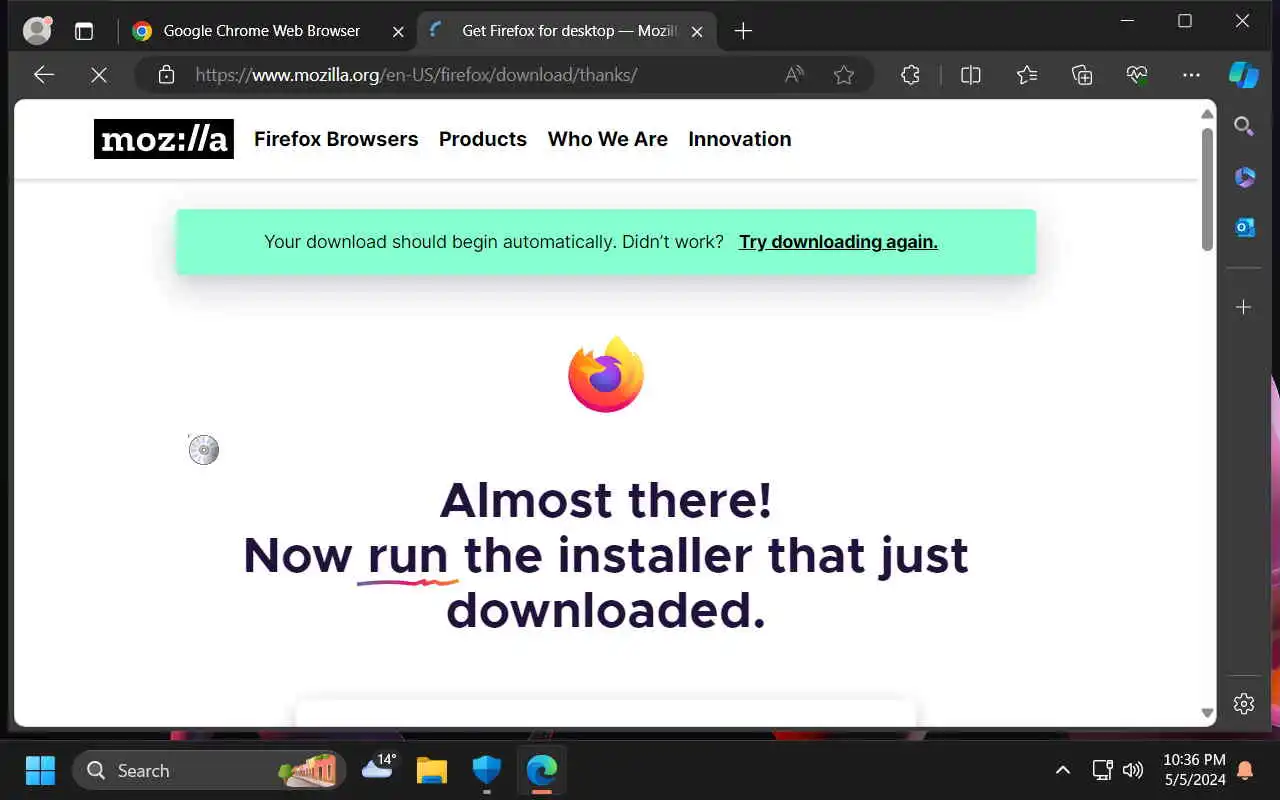Click Try downloading again link
The width and height of the screenshot is (1280, 800).
838,242
